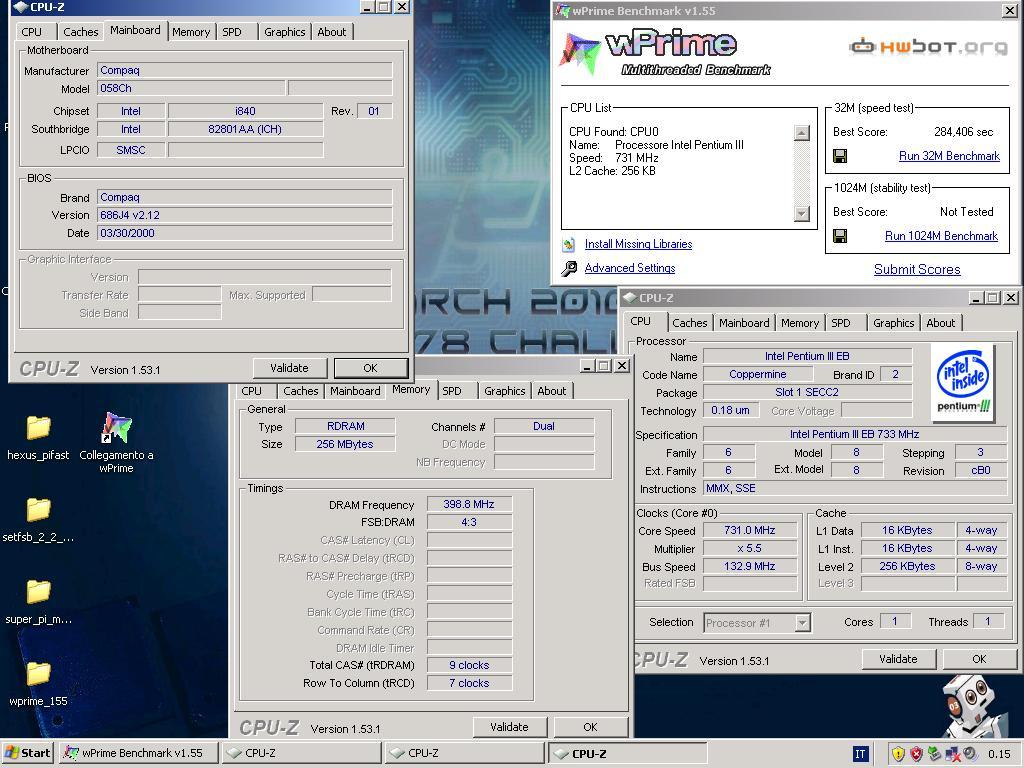This screenshot has height=768, width=1024.
Task: Open About tab in CPU info window
Action: coord(940,323)
